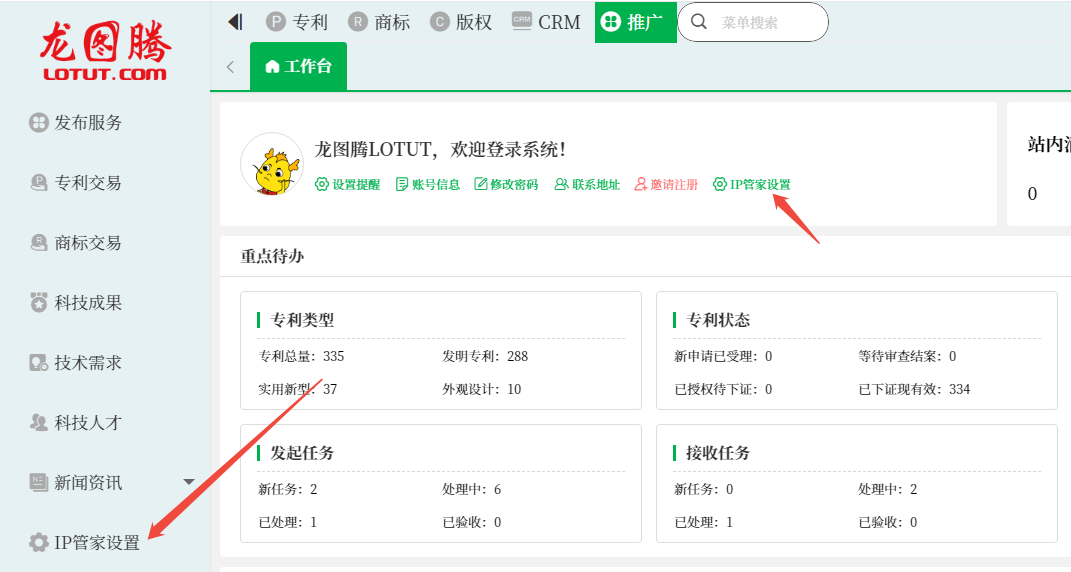Open the 版权 top menu
This screenshot has height=572, width=1071.
click(461, 22)
